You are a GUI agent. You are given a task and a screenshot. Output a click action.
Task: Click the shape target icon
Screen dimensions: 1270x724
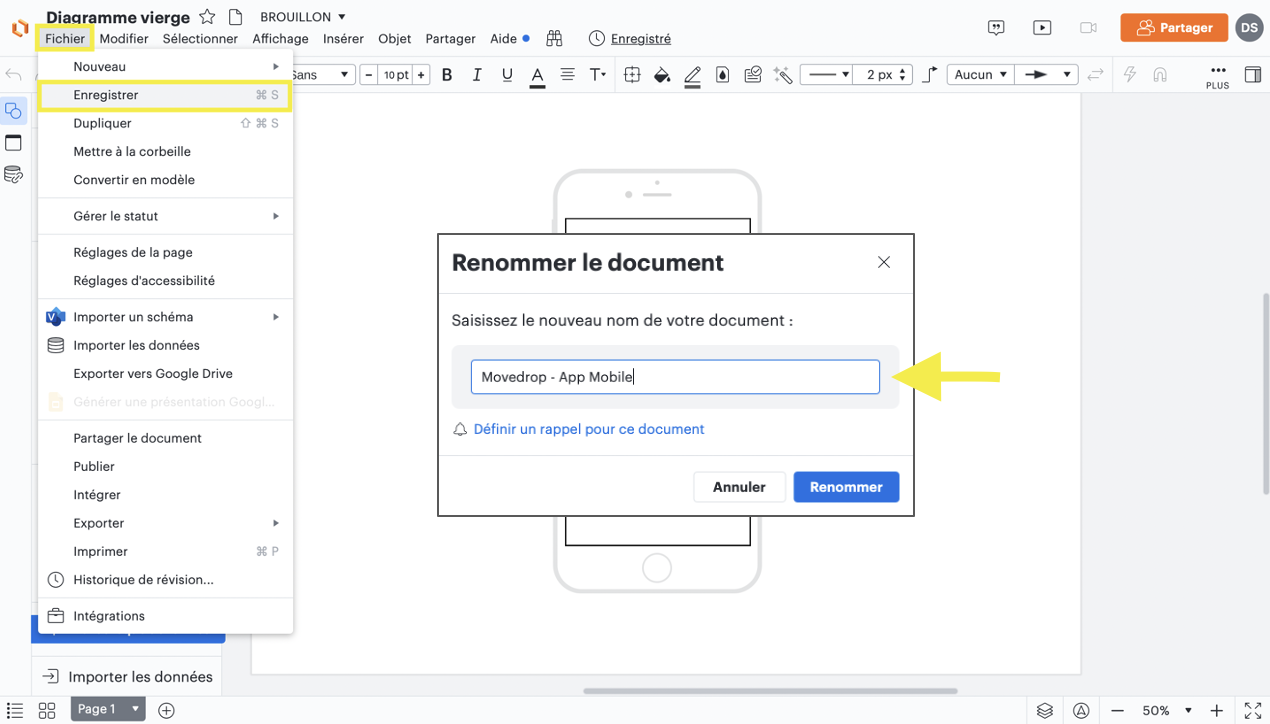[632, 75]
